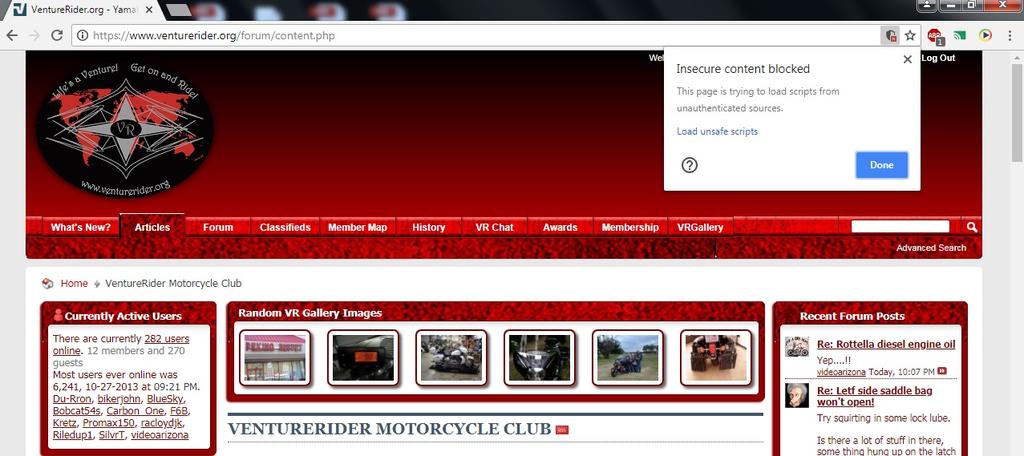Open user Kretz's profile
This screenshot has width=1024, height=456.
pos(64,423)
